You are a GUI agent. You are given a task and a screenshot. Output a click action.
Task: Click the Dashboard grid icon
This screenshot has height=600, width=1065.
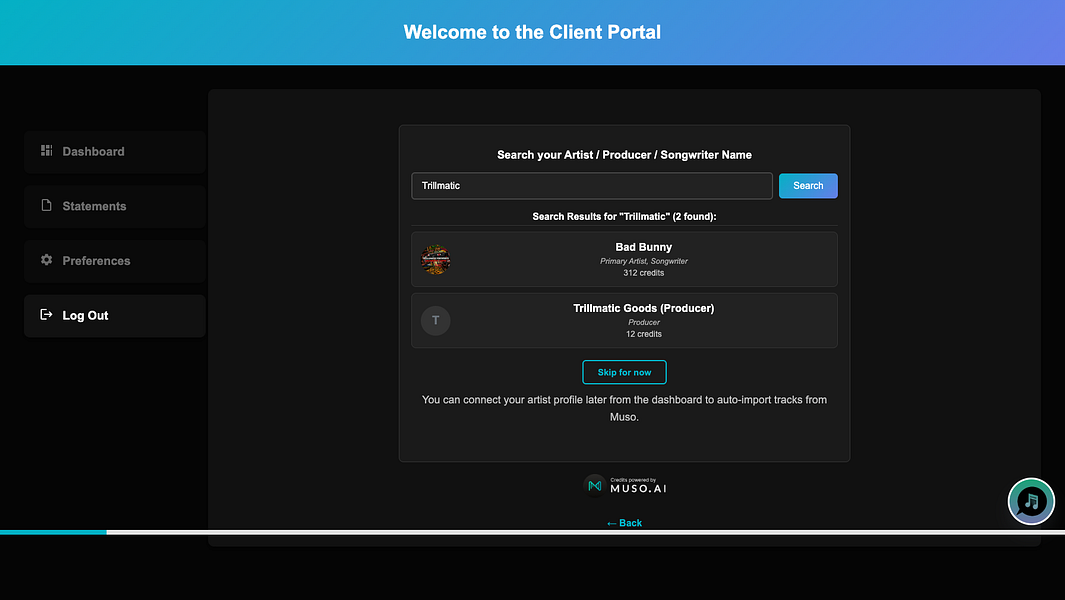(46, 150)
